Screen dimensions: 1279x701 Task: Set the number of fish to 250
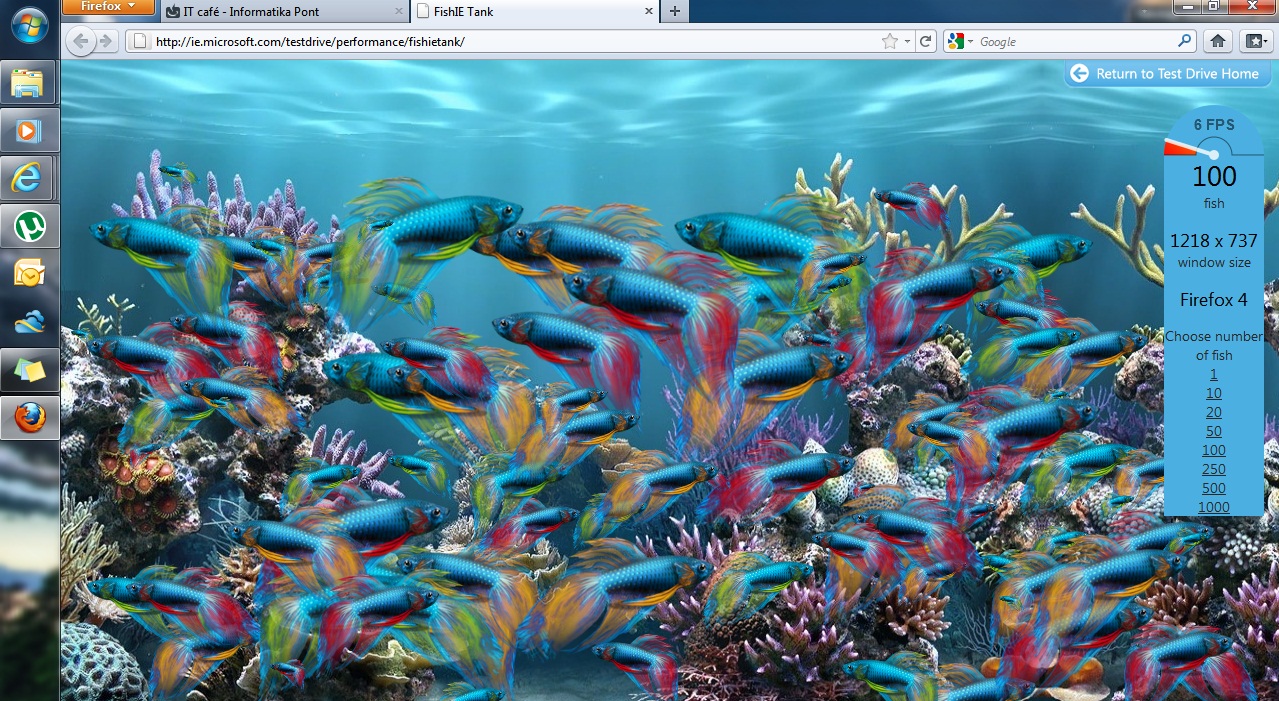[1213, 469]
